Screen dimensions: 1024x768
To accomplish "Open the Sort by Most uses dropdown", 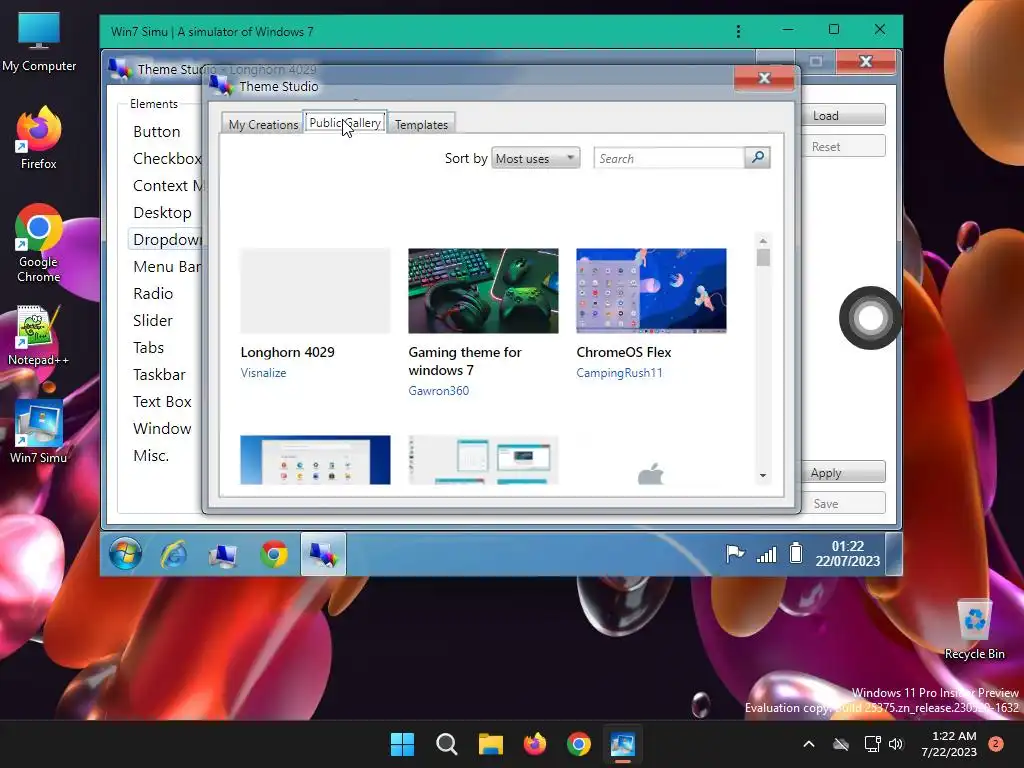I will point(536,158).
